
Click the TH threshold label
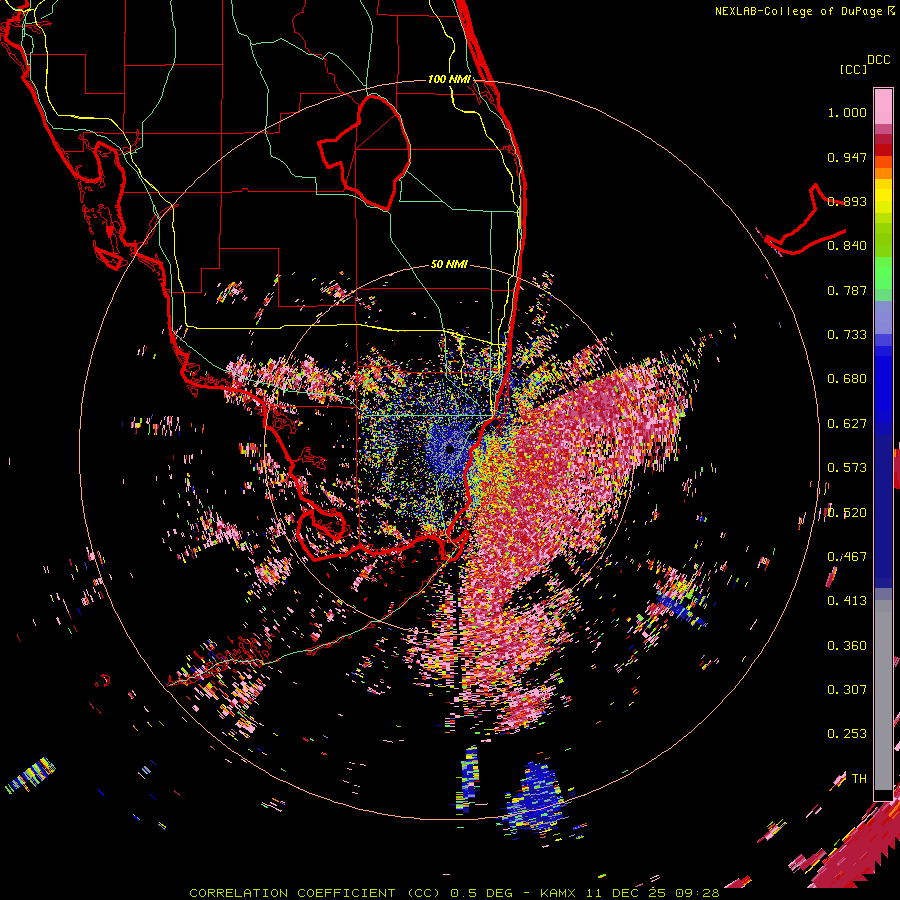click(x=859, y=779)
